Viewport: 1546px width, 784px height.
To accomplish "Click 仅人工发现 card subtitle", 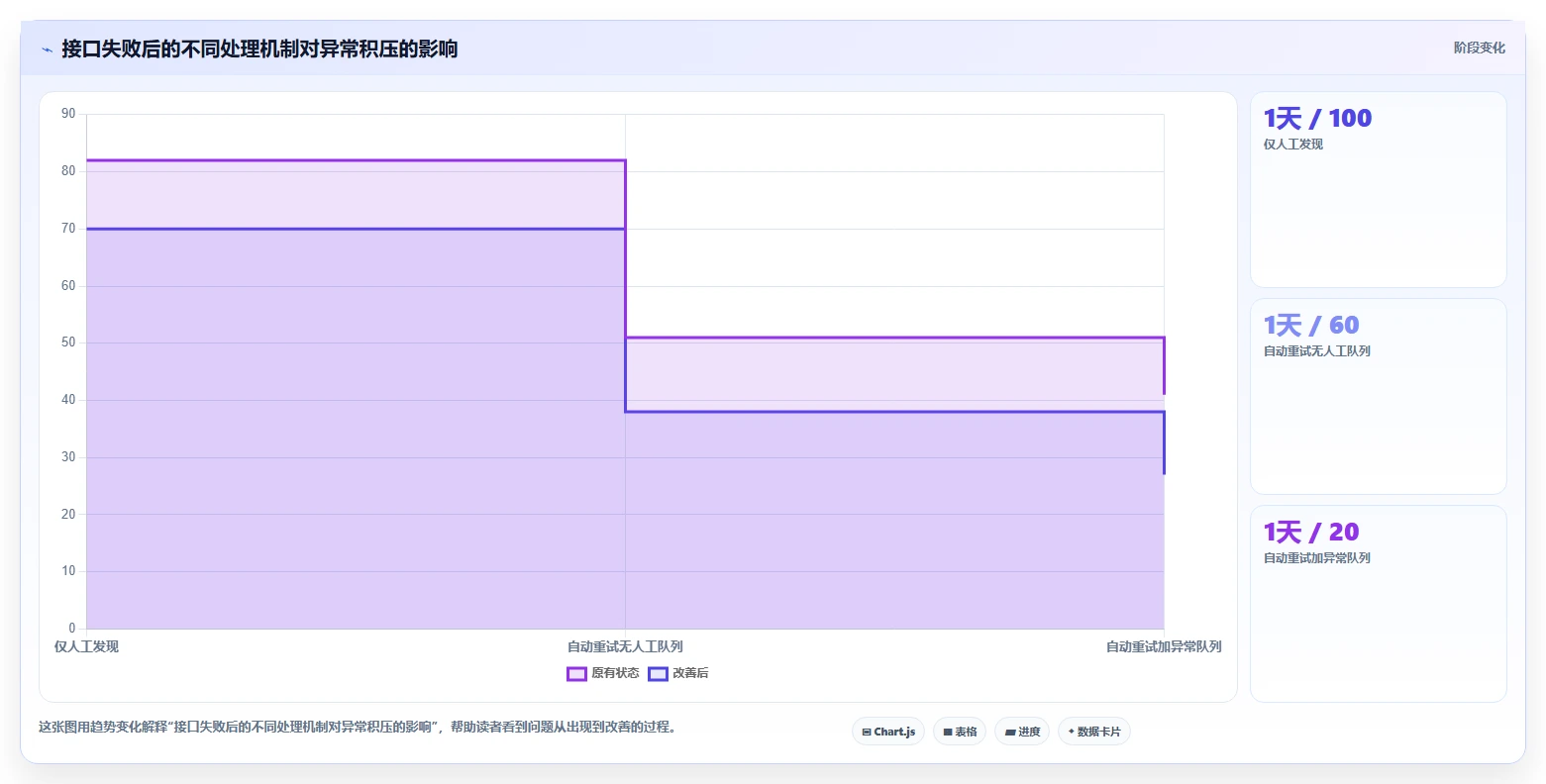I will tap(1292, 145).
